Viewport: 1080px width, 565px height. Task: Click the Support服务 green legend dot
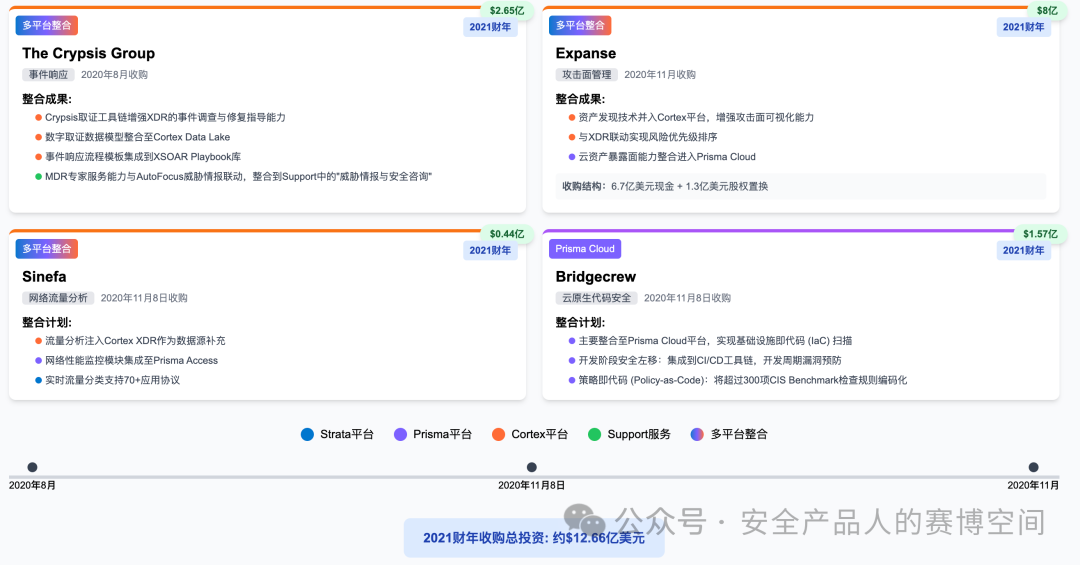tap(594, 434)
